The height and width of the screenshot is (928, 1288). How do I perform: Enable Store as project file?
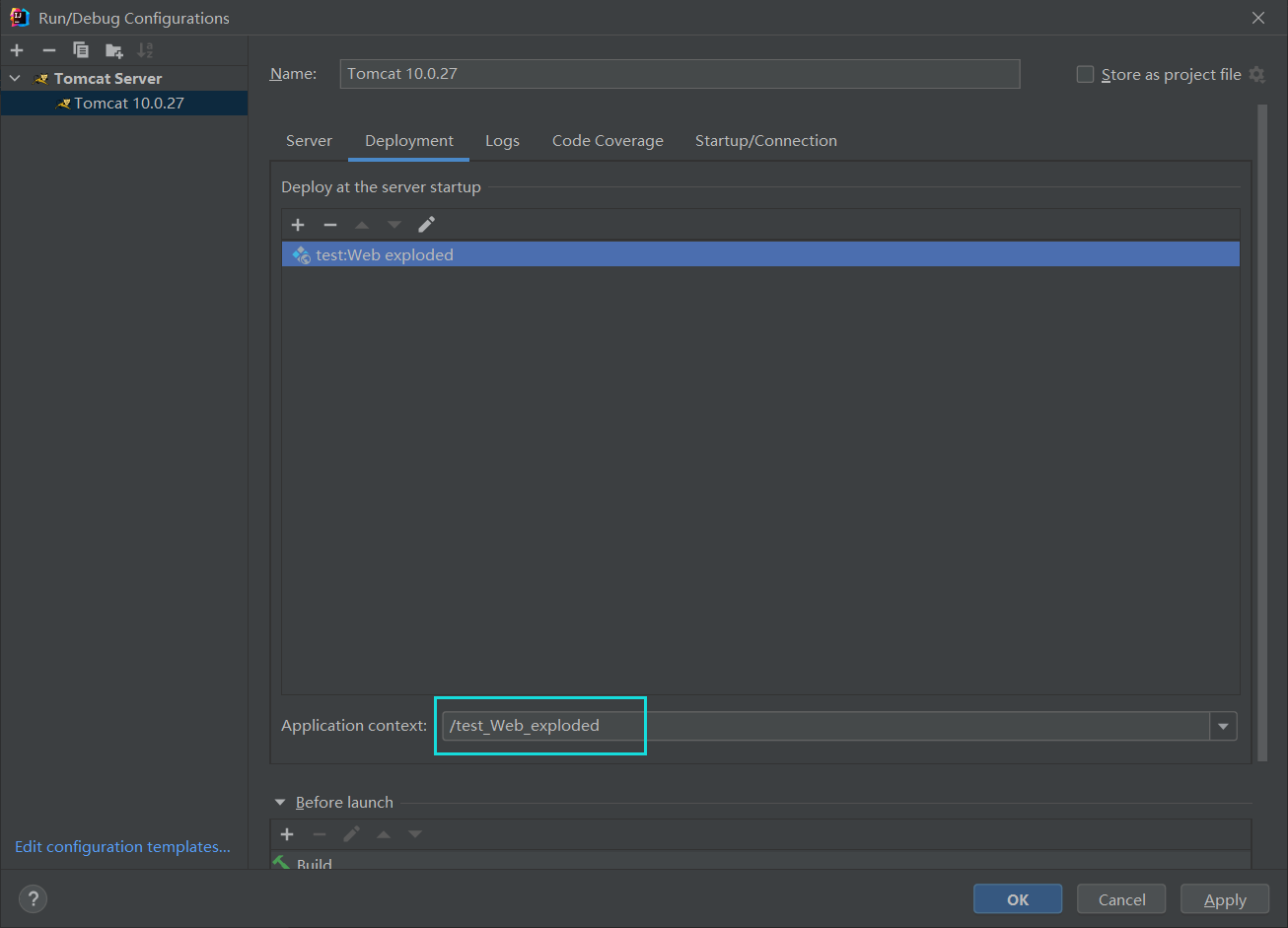coord(1085,74)
